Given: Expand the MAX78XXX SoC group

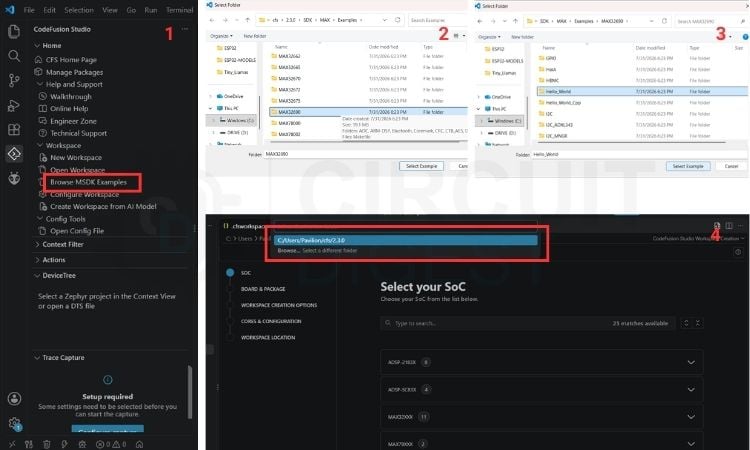Looking at the screenshot, I should [x=541, y=442].
